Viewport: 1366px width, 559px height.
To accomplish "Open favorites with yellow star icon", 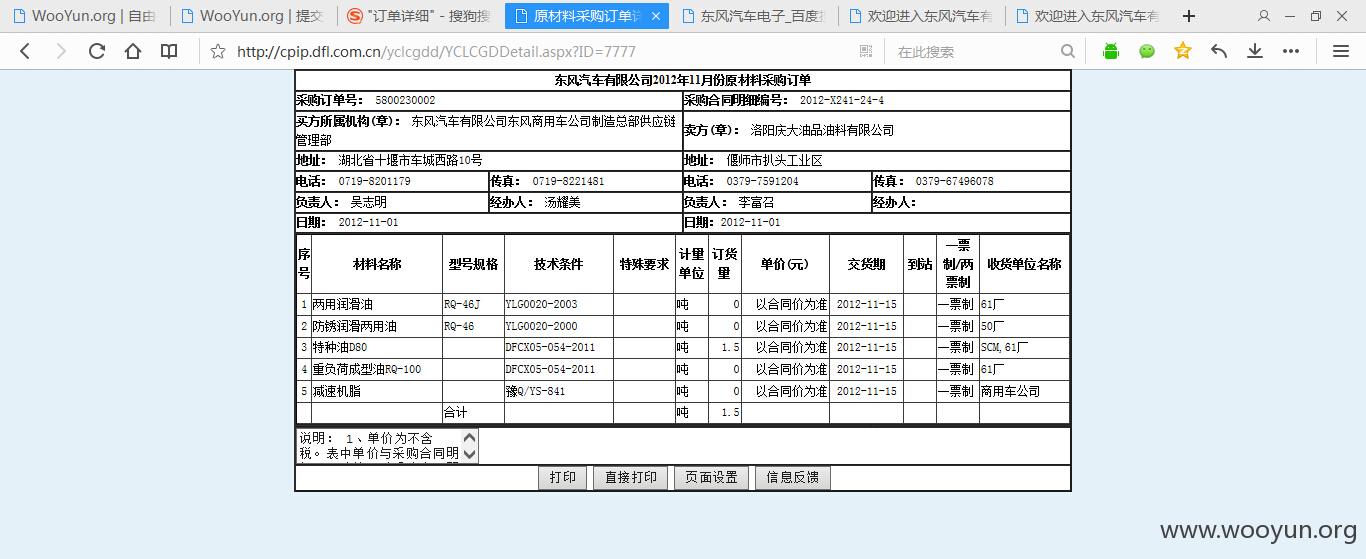I will (1183, 51).
